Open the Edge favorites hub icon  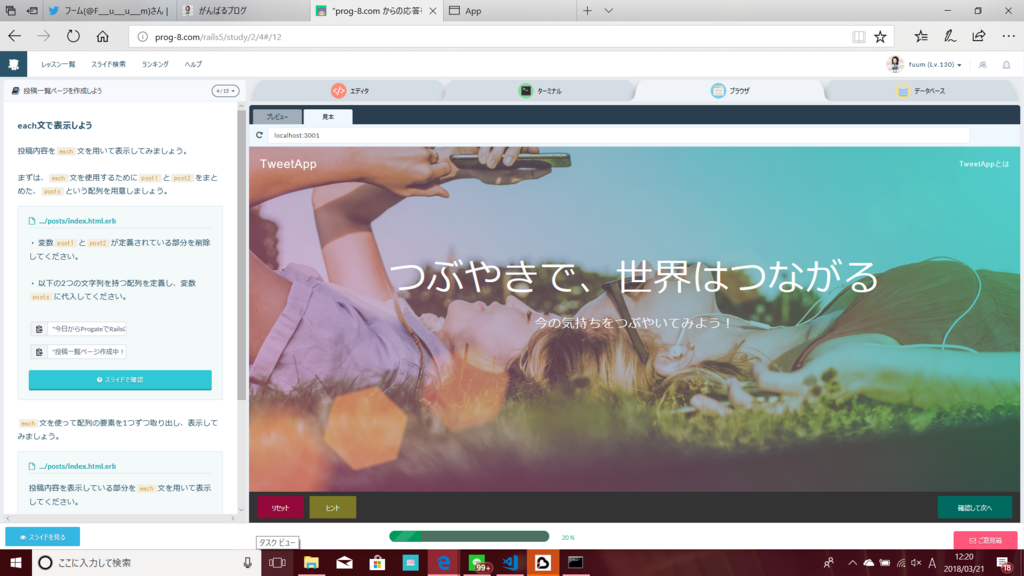[x=921, y=37]
